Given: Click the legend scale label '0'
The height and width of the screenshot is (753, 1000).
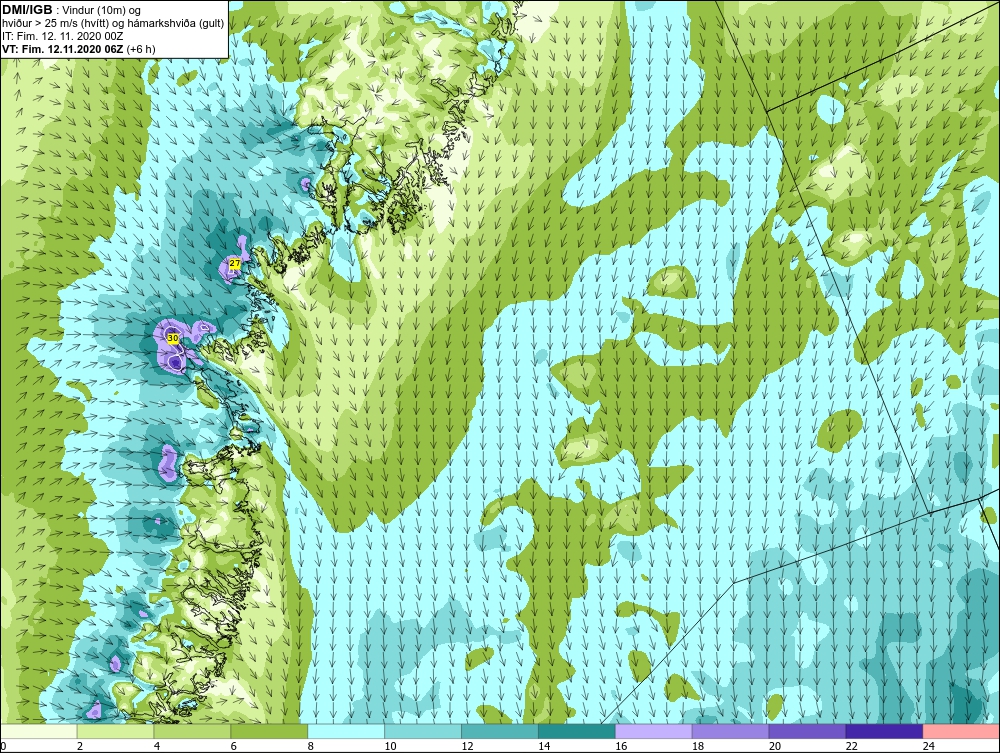Looking at the screenshot, I should click(3, 746).
